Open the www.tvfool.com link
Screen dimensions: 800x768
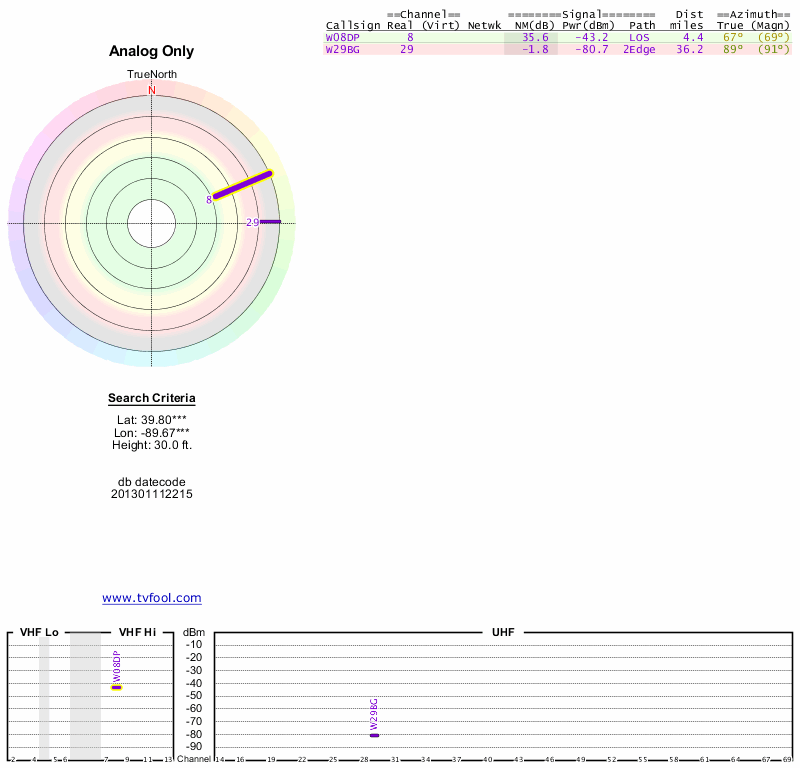151,598
